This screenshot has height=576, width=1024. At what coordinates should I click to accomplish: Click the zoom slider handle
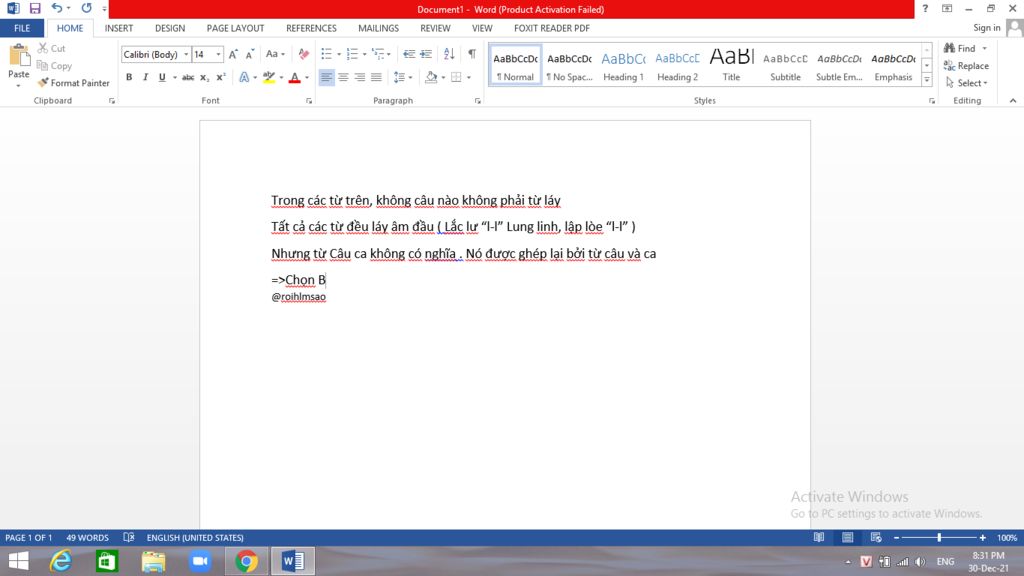click(x=939, y=537)
